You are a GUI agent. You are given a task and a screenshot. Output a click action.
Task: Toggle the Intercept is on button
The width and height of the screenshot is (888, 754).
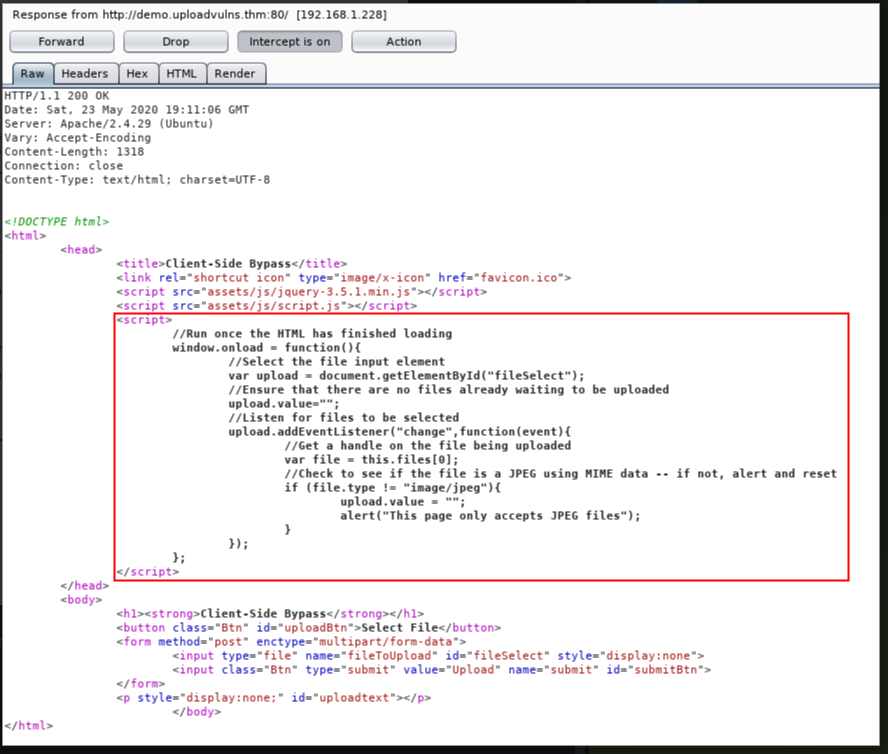(x=289, y=41)
